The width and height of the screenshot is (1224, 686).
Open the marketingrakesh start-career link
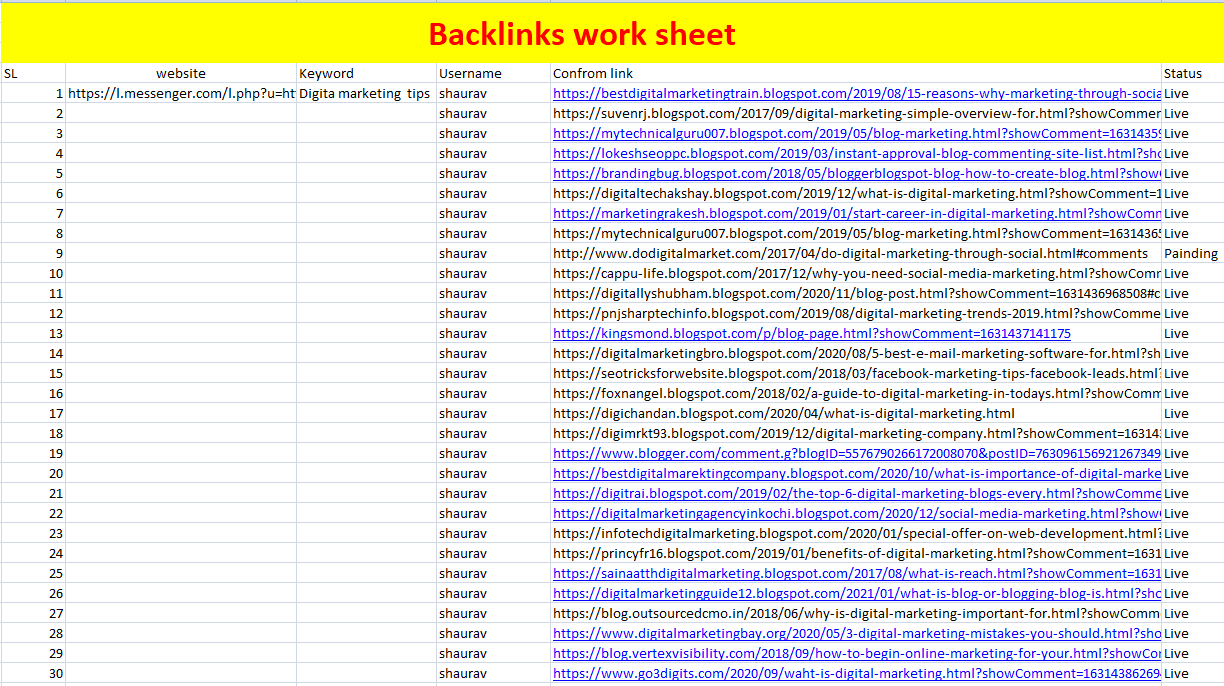coord(855,213)
